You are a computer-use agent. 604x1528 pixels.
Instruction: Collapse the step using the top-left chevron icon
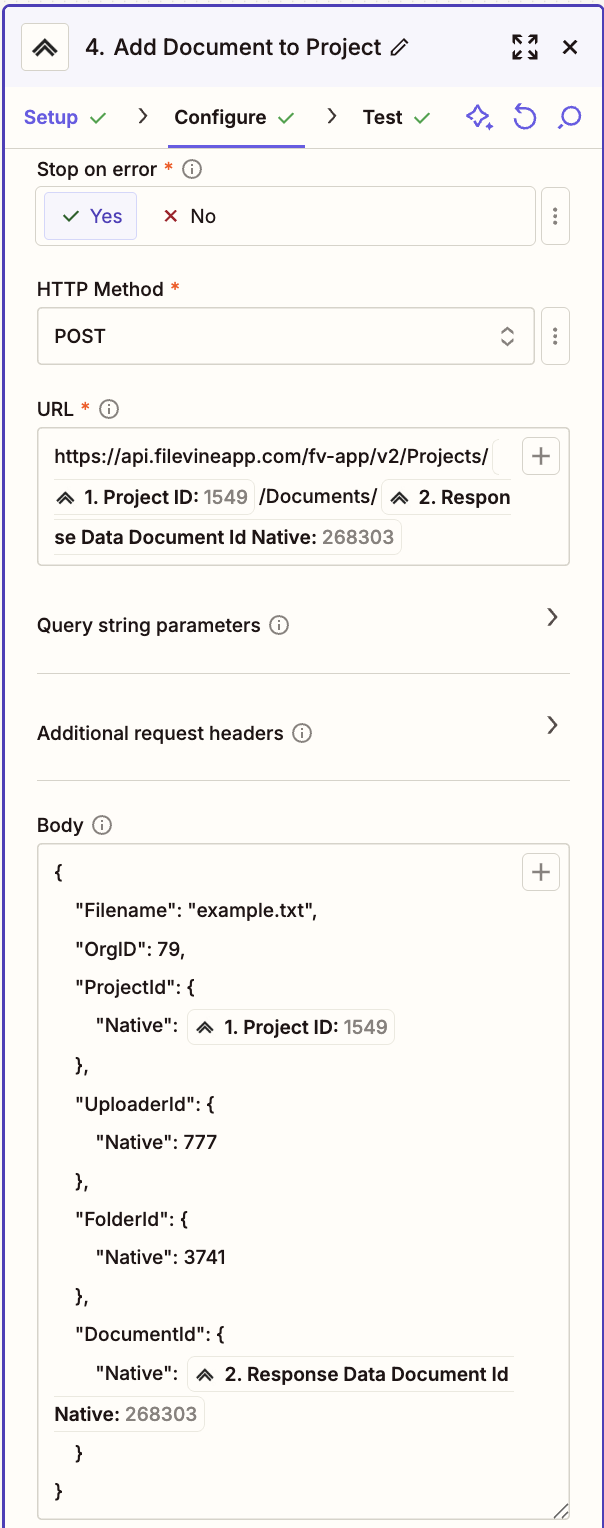[x=44, y=46]
